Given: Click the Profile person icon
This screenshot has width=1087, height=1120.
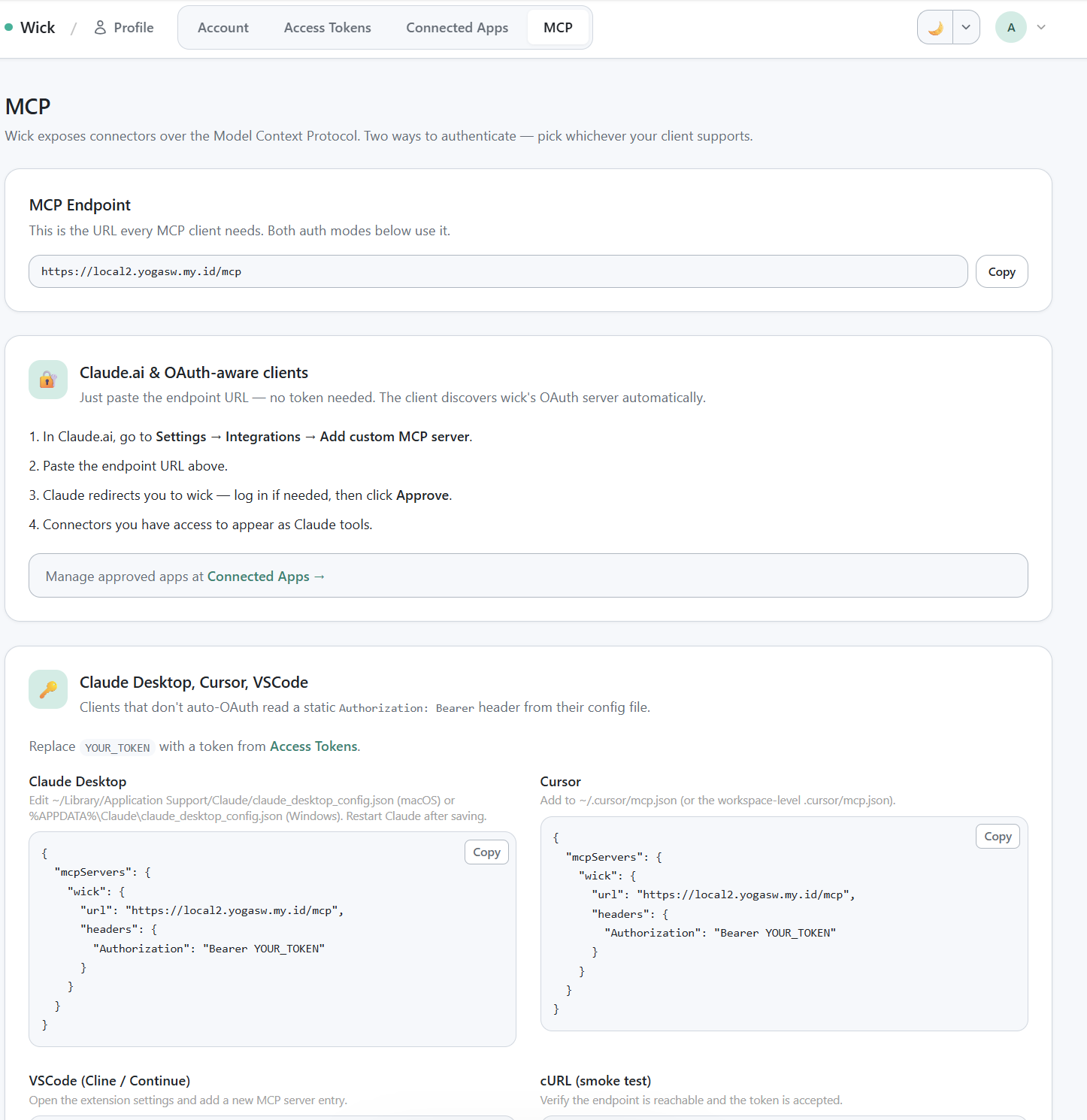Looking at the screenshot, I should point(100,28).
